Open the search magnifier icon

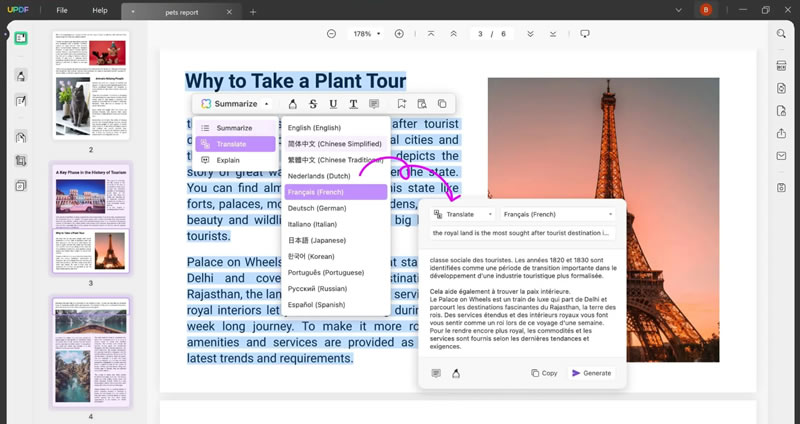pos(781,34)
